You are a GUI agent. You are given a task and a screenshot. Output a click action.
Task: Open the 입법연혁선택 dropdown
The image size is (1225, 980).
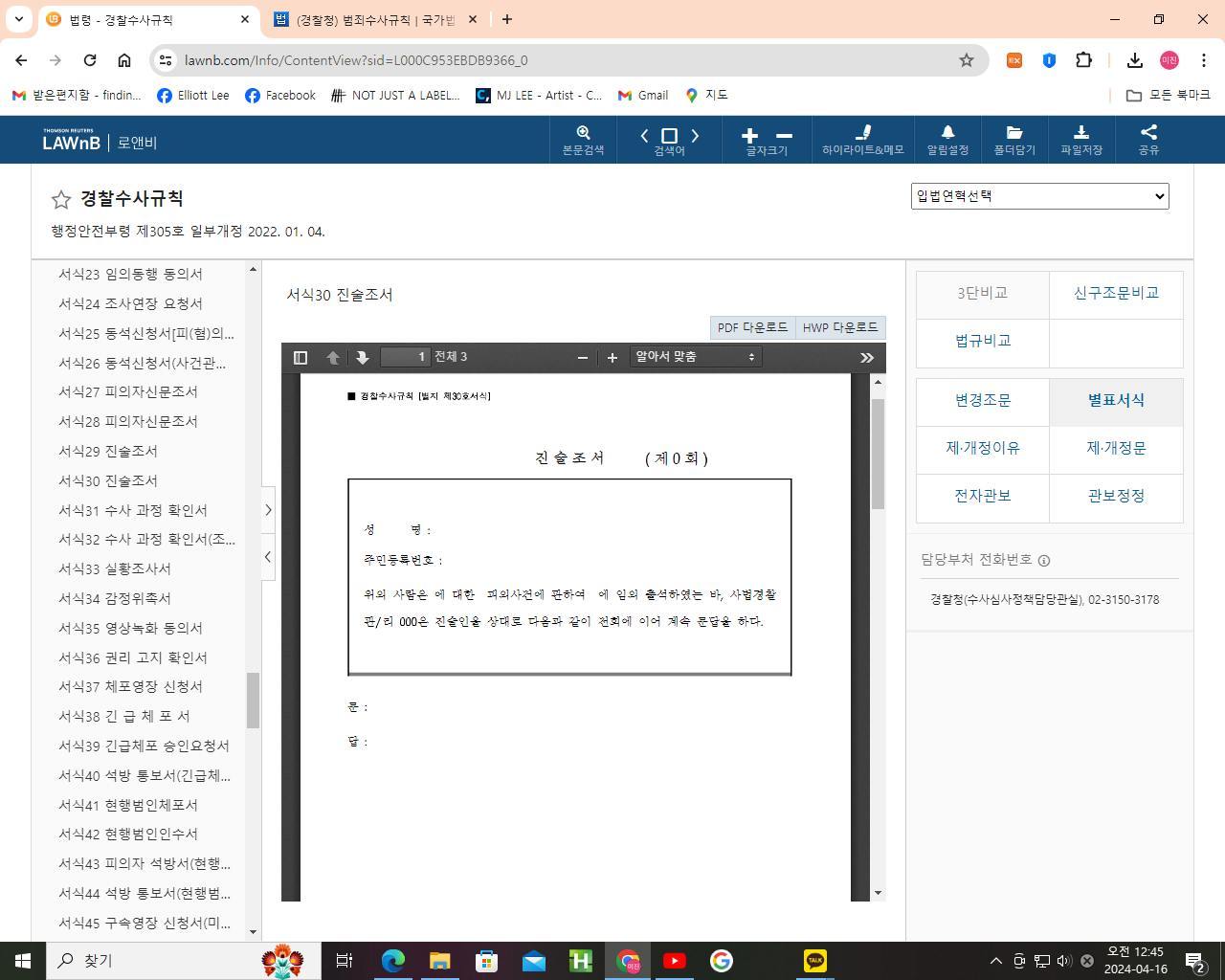1039,196
